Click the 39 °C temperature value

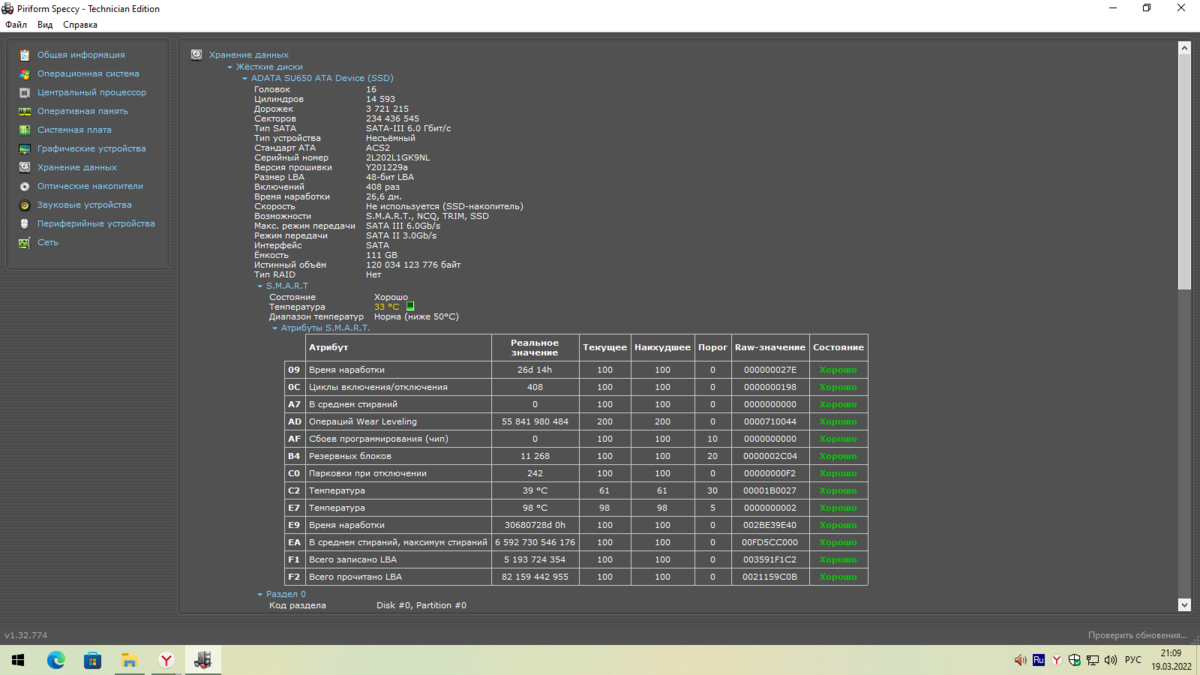point(535,491)
